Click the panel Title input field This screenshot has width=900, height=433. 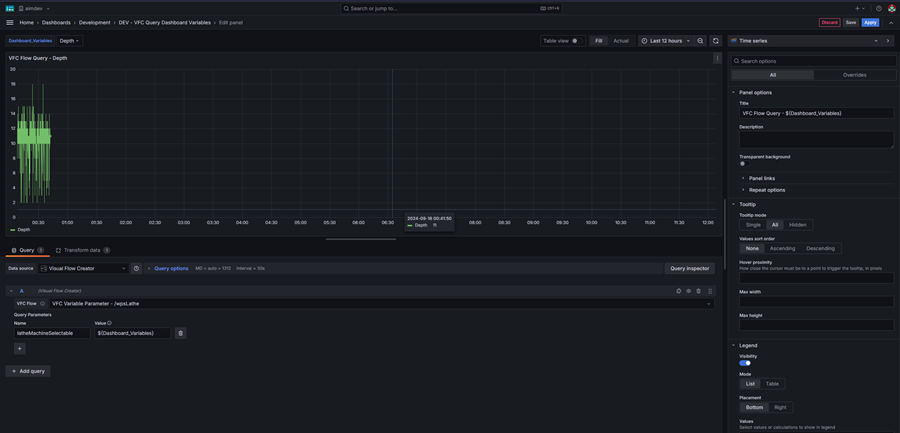click(816, 113)
